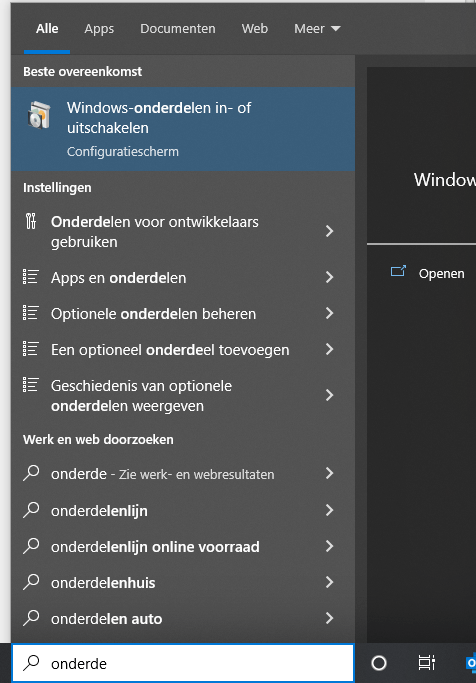Open Geschiedenis van optionele onderdelen weergeven

coord(183,396)
